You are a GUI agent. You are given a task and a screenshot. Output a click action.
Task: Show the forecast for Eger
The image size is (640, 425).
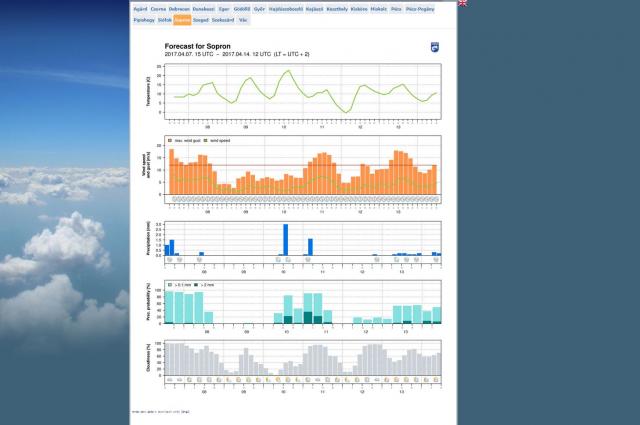point(224,9)
